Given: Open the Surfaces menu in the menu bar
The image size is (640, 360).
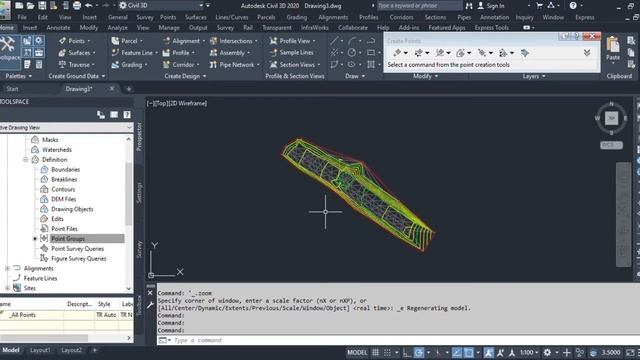Looking at the screenshot, I should coord(196,17).
